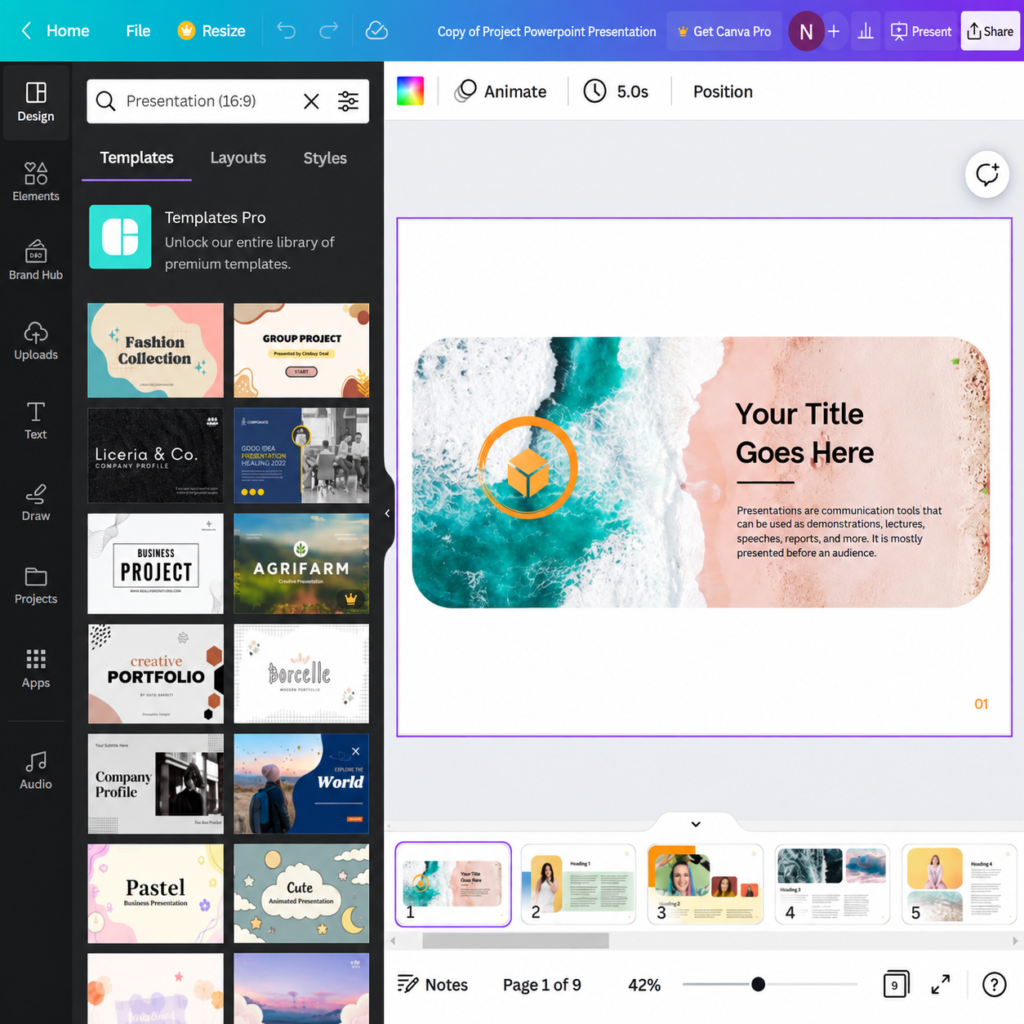The width and height of the screenshot is (1024, 1024).
Task: Choose the Explore the World template
Action: pyautogui.click(x=301, y=784)
